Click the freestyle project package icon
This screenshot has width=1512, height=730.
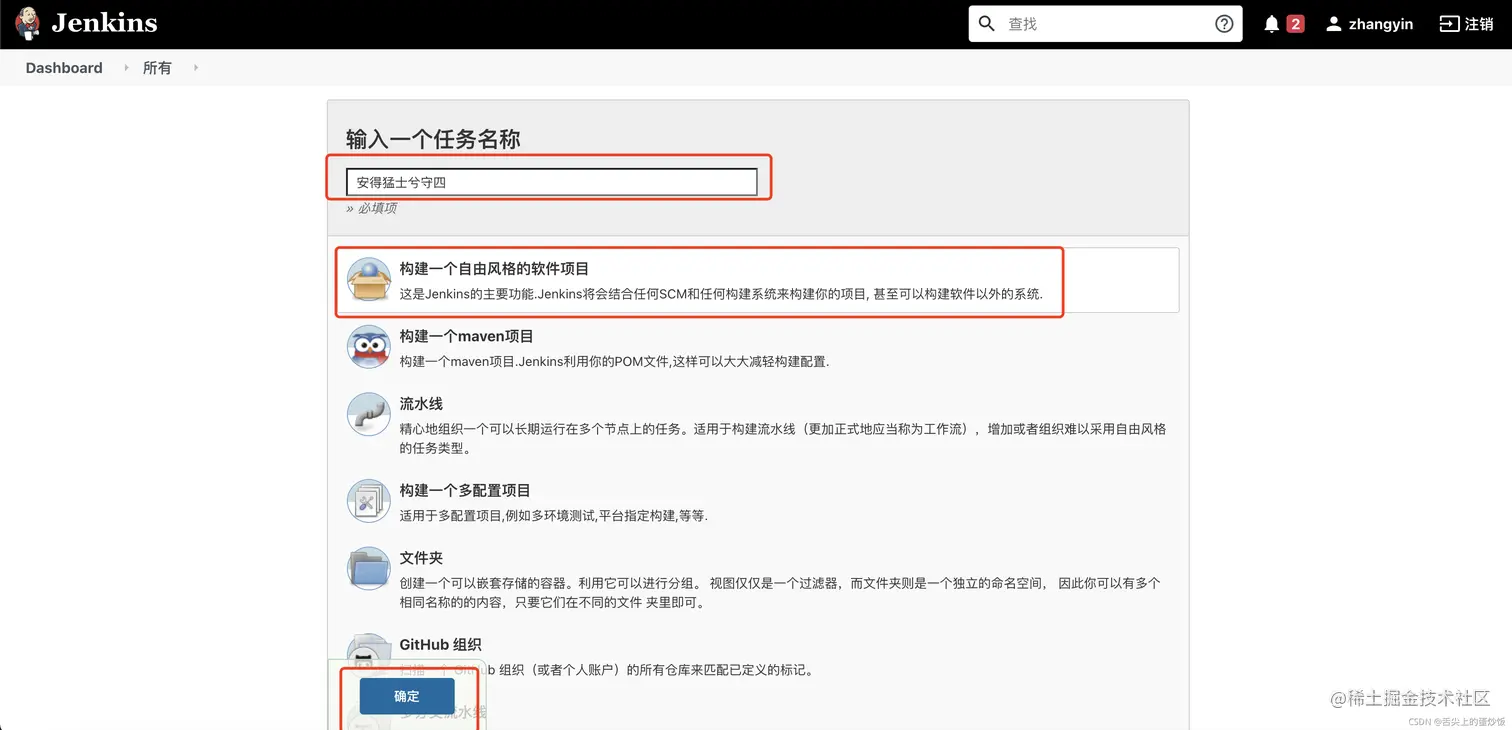click(368, 279)
